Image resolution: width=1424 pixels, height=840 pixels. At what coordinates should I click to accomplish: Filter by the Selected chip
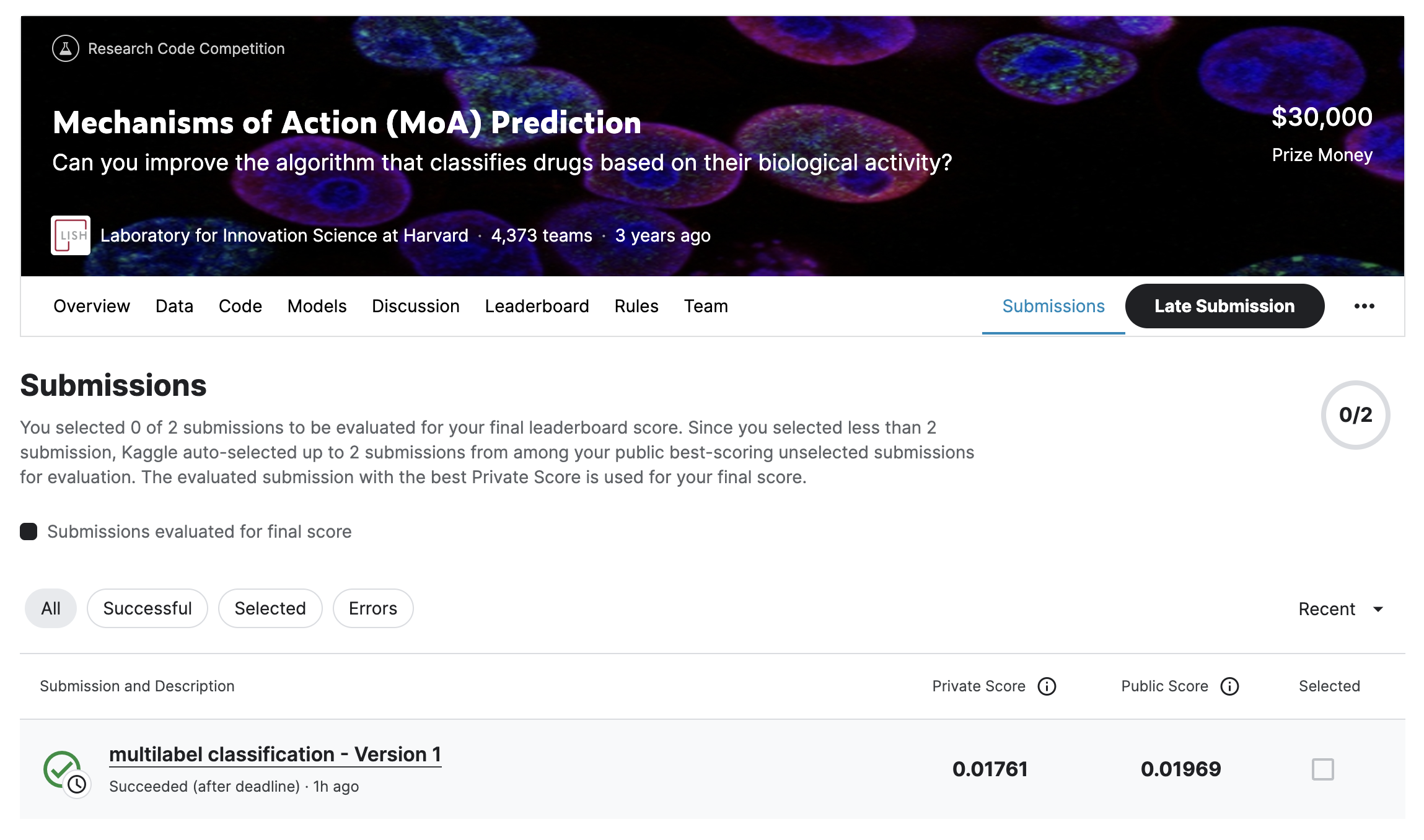click(270, 608)
